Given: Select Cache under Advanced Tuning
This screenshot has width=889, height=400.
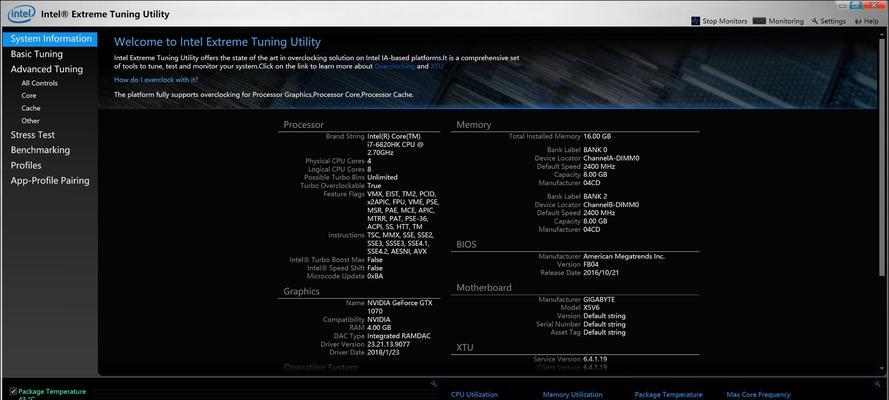Looking at the screenshot, I should (x=31, y=108).
